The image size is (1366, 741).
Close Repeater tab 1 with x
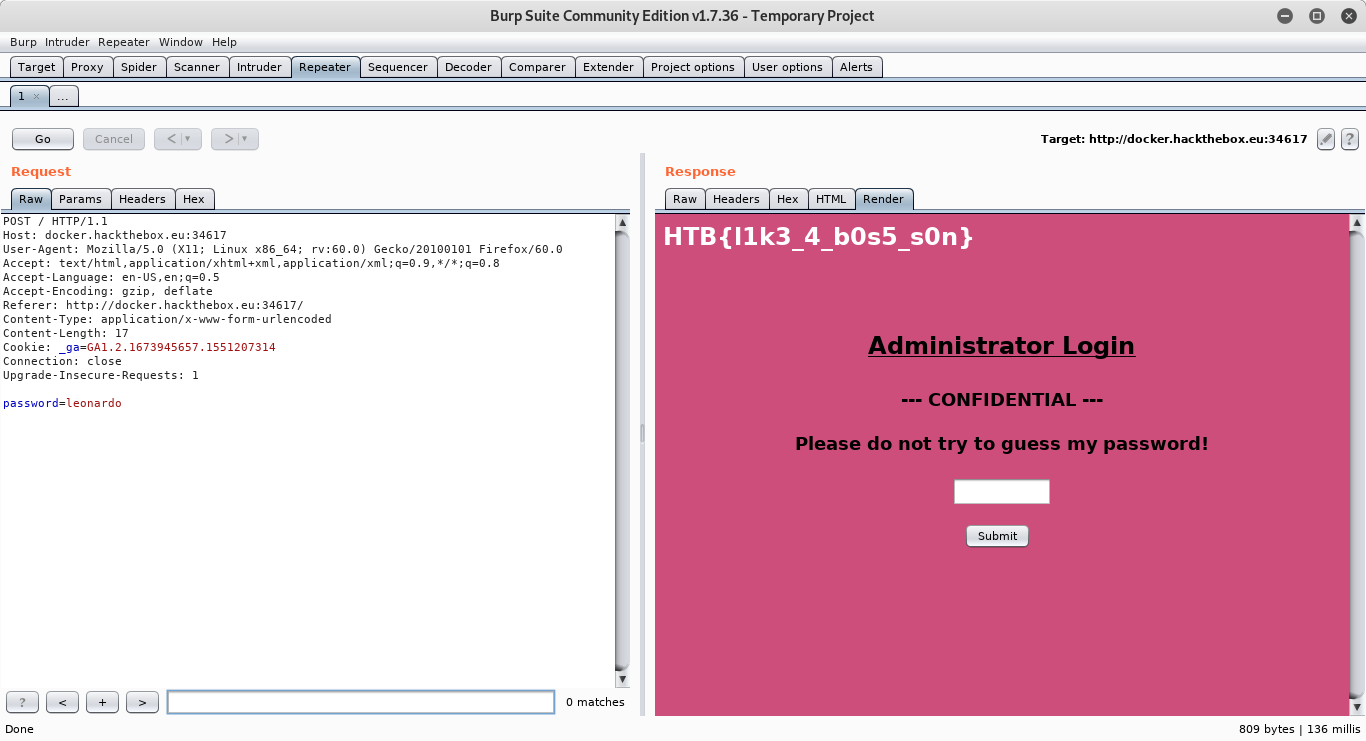click(x=36, y=97)
